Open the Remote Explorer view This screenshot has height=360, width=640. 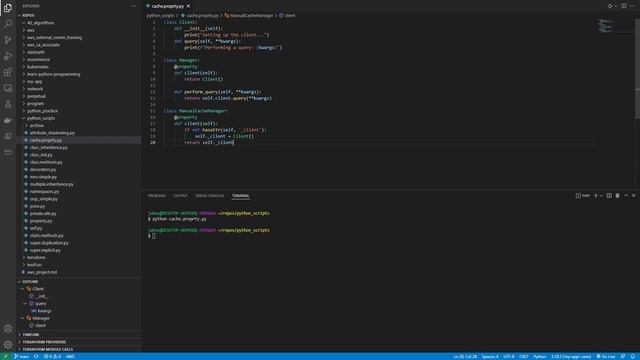pos(8,88)
